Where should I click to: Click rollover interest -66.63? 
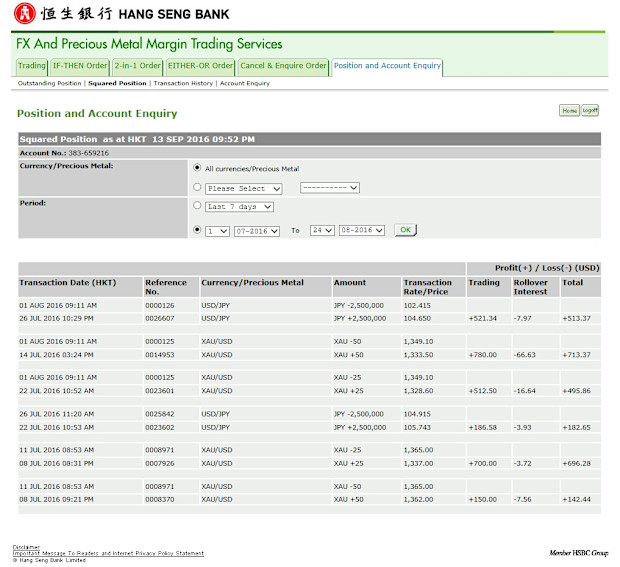pos(524,355)
